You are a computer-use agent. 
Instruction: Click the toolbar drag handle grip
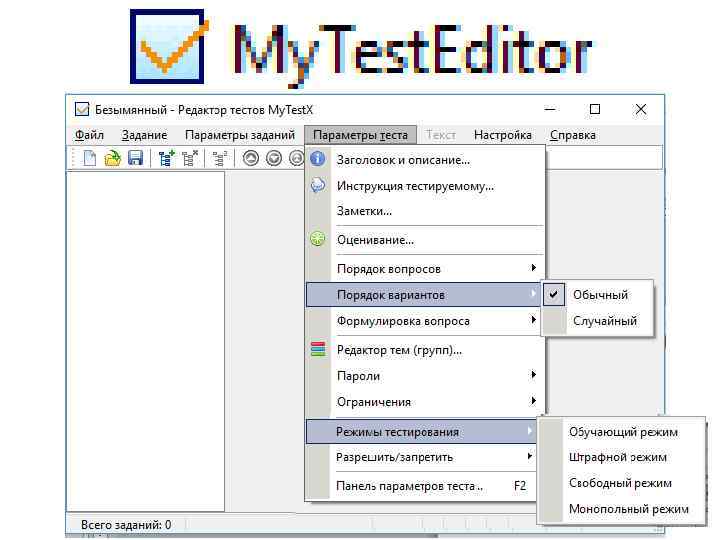pos(73,158)
